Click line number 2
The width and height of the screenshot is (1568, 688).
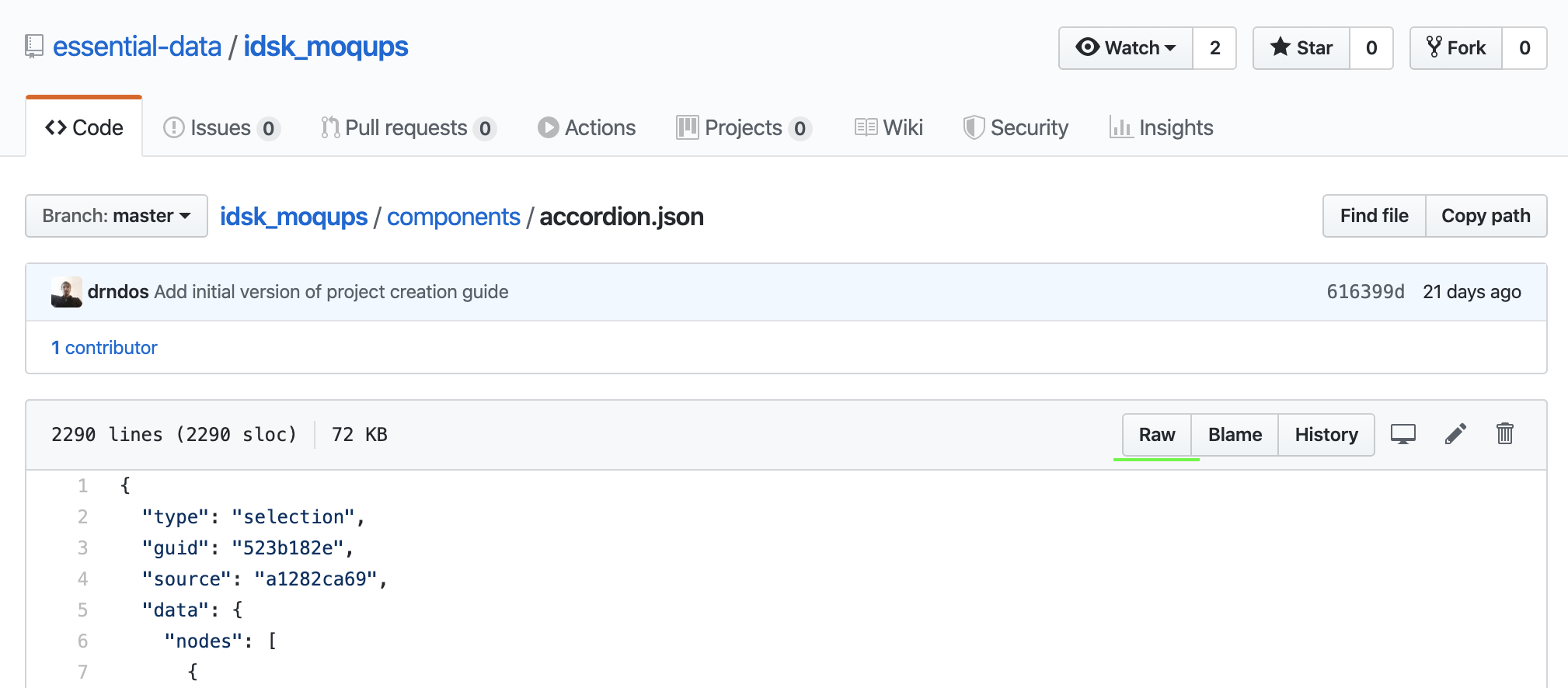[82, 517]
